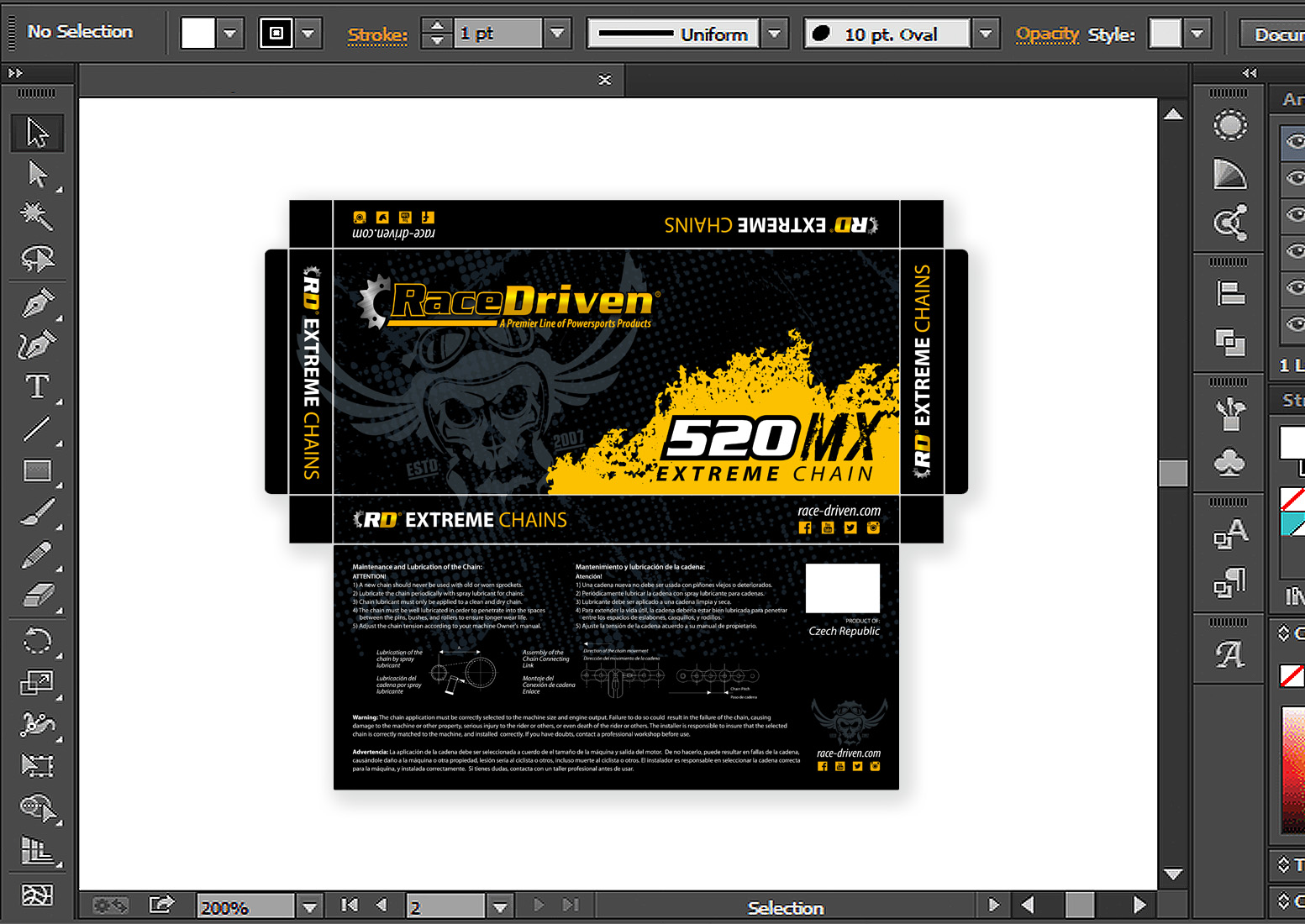Select the Magic Wand tool
Image resolution: width=1305 pixels, height=924 pixels.
pos(37,216)
